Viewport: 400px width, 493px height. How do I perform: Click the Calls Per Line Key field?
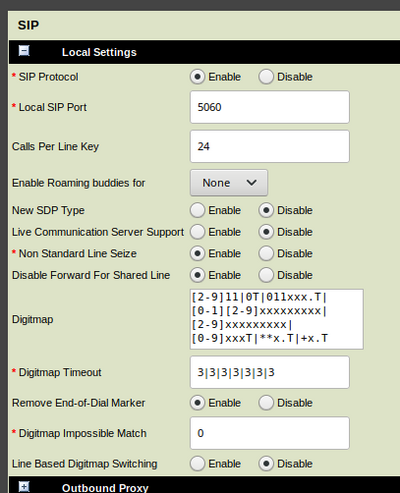click(x=270, y=146)
